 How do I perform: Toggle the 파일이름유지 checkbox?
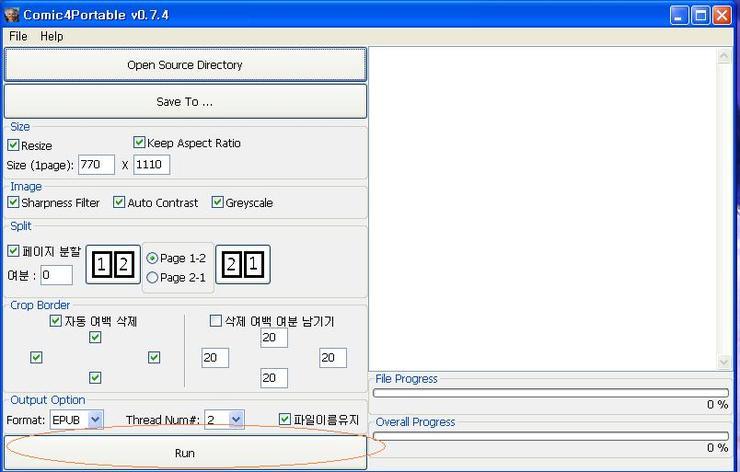[x=285, y=420]
